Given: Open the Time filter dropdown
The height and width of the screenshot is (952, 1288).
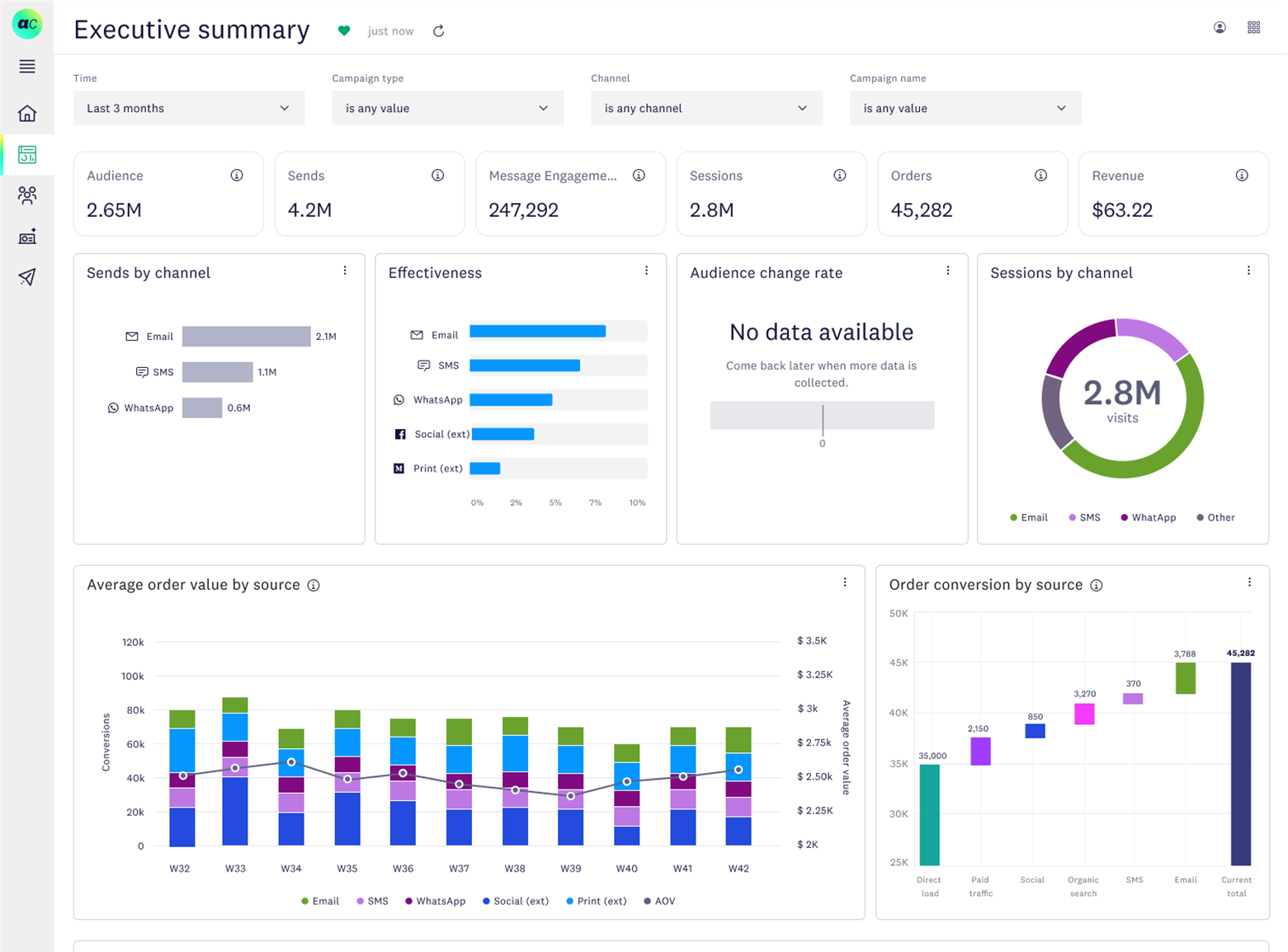Looking at the screenshot, I should click(188, 108).
